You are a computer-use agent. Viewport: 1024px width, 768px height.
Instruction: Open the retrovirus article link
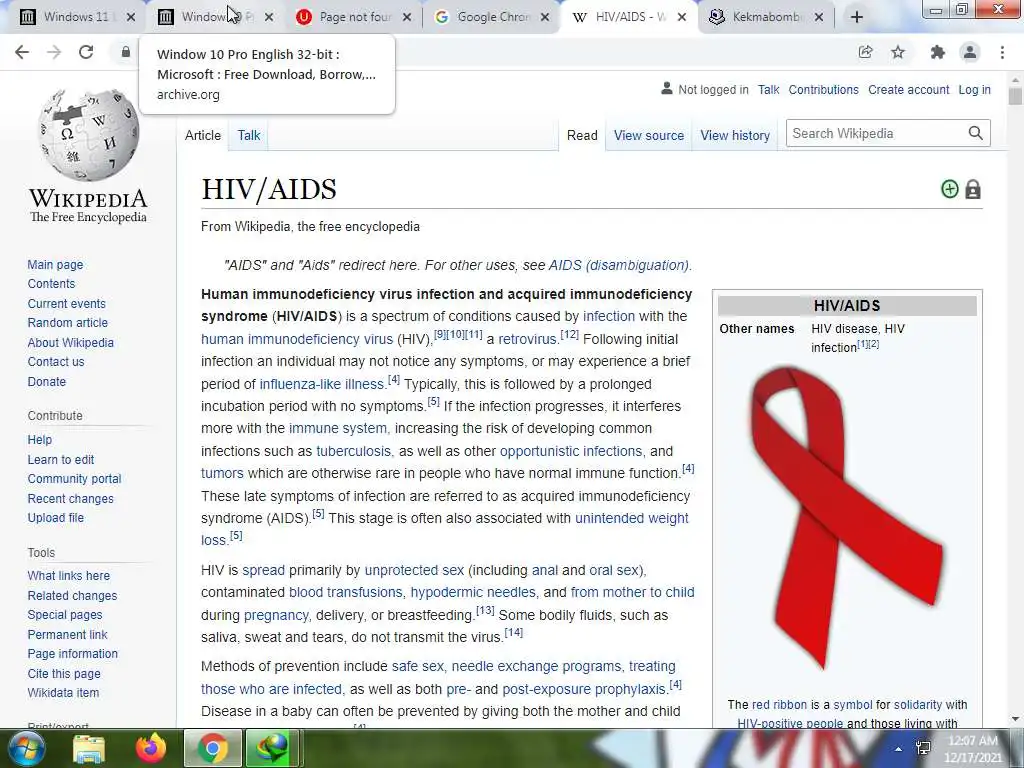527,339
